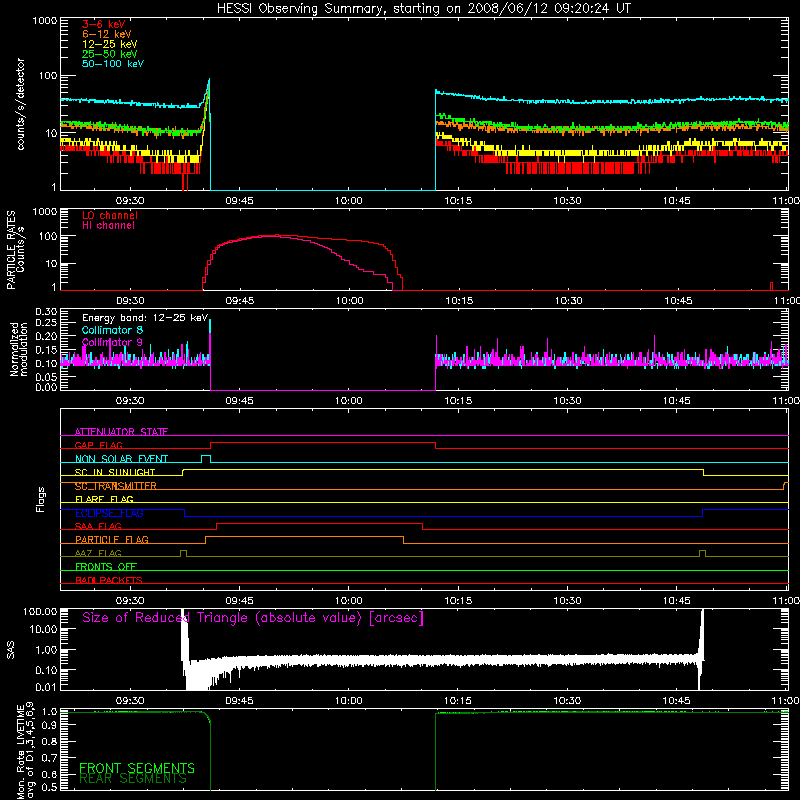Click the "SAA_FLAG" label
Viewport: 800px width, 800px height.
[x=98, y=526]
